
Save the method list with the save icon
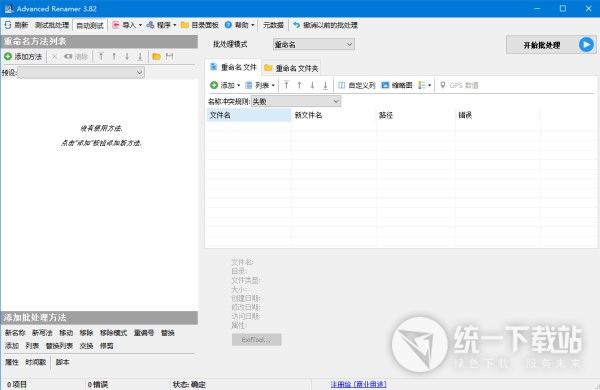click(x=170, y=57)
